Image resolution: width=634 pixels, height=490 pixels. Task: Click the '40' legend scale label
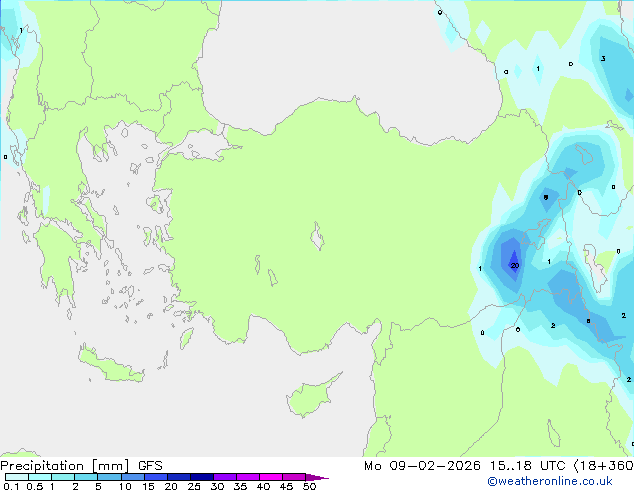coord(263,486)
